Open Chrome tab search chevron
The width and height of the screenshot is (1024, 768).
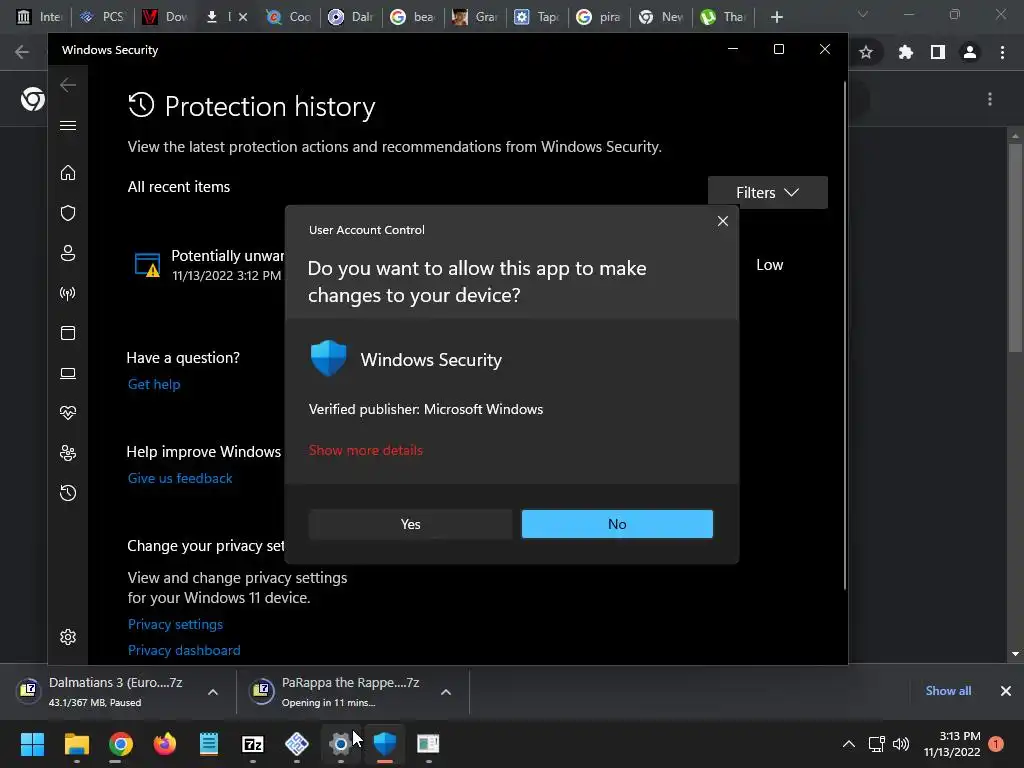863,14
